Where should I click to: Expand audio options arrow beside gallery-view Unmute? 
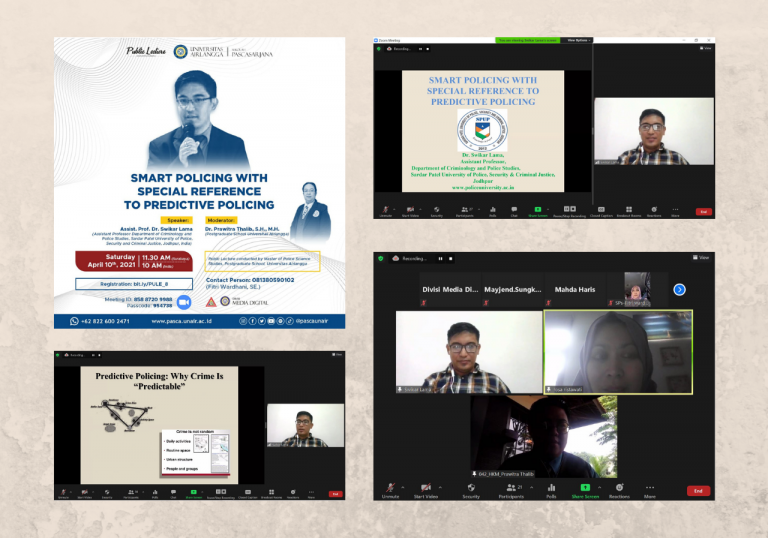(403, 487)
